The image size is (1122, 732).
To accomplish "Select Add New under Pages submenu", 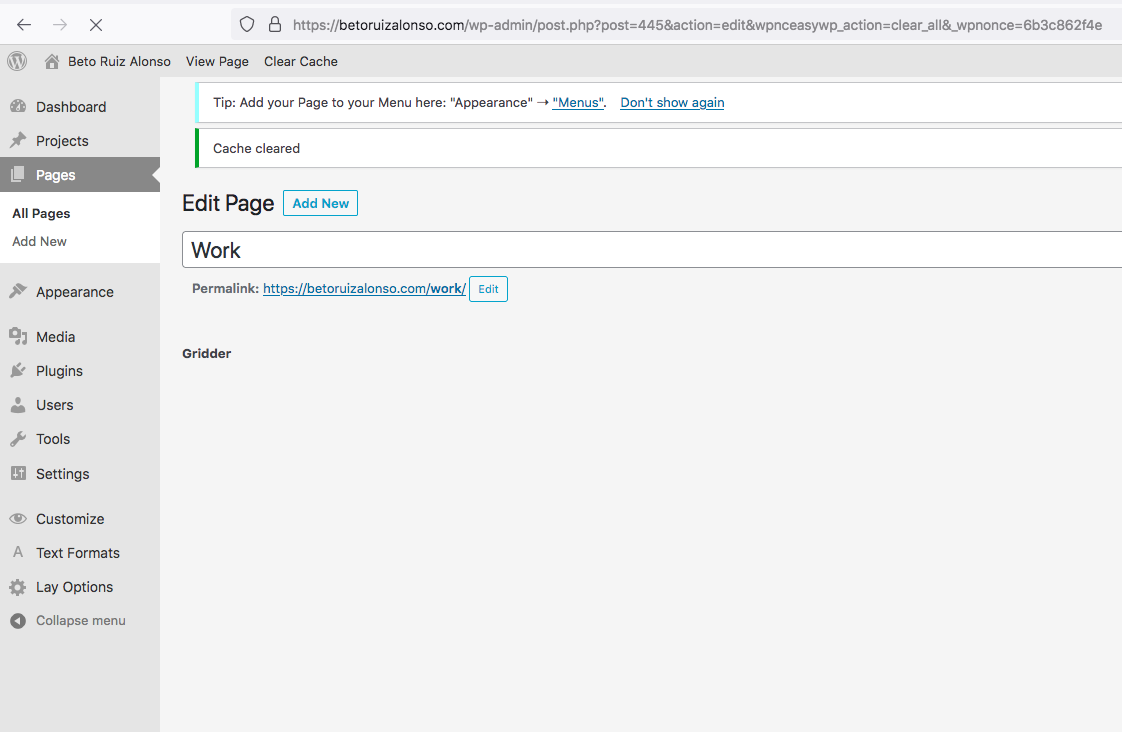I will [39, 241].
